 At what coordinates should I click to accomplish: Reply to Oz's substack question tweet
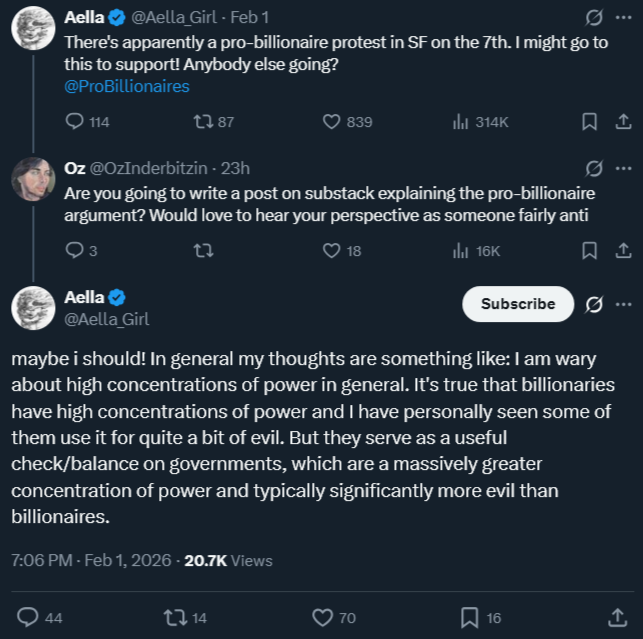74,251
